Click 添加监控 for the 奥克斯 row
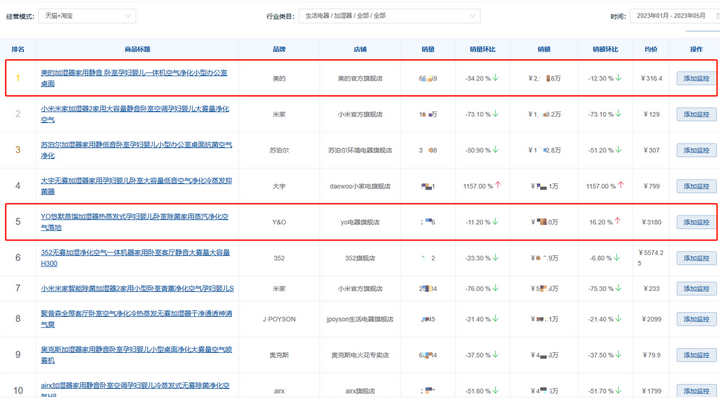 [696, 355]
